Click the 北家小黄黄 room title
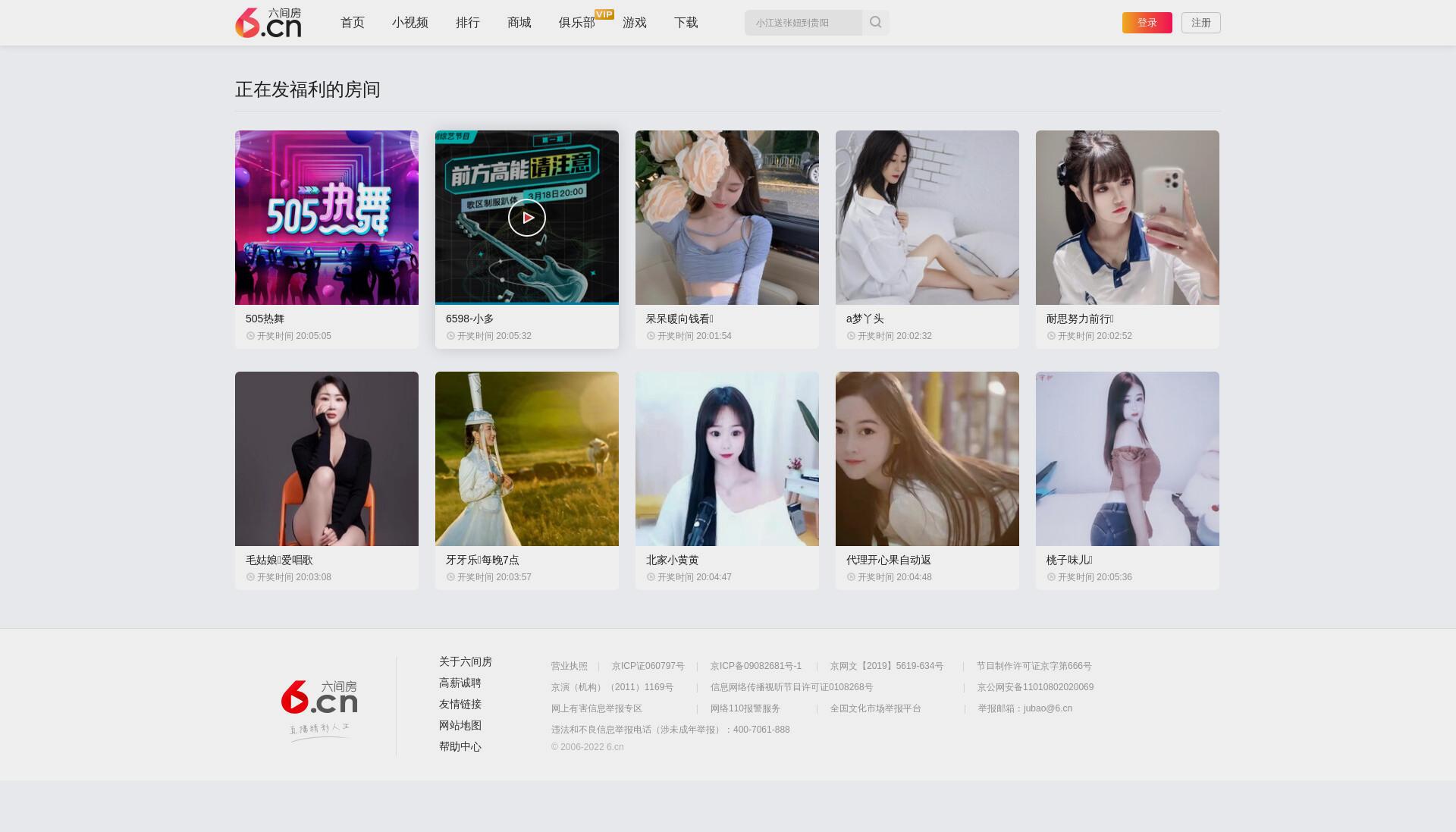Viewport: 1456px width, 832px height. click(673, 560)
